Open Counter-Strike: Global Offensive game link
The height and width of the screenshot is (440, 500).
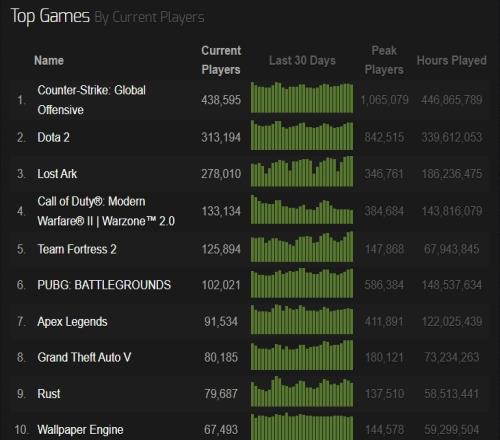(91, 100)
